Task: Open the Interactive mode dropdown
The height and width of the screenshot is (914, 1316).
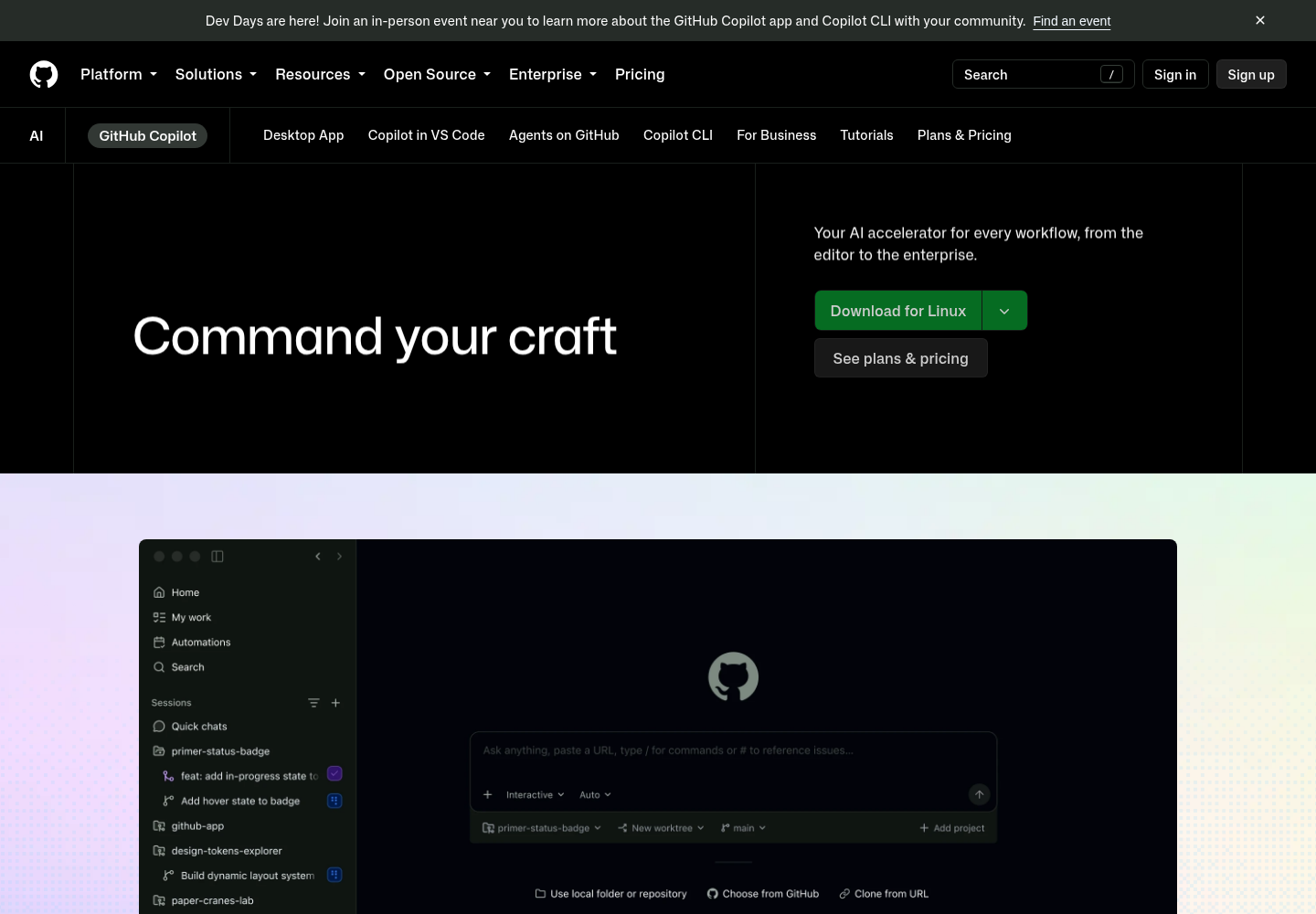Action: click(x=536, y=794)
